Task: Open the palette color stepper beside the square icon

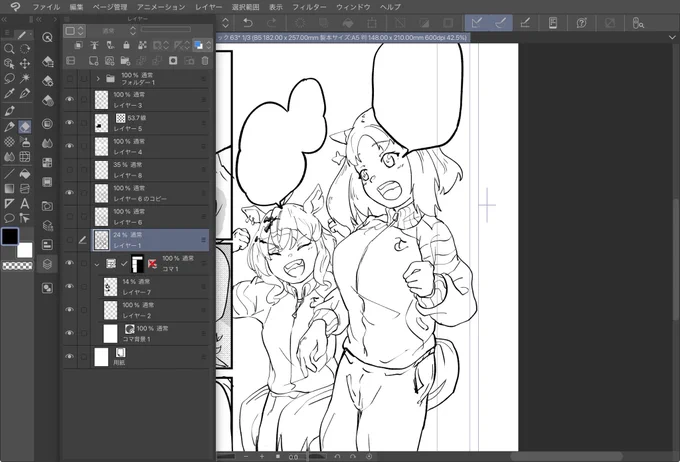Action: [80, 30]
